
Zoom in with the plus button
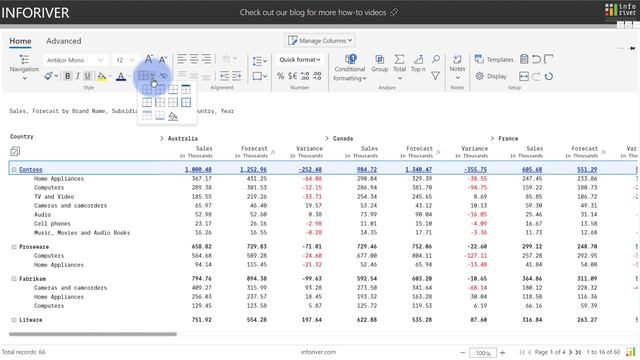502,352
